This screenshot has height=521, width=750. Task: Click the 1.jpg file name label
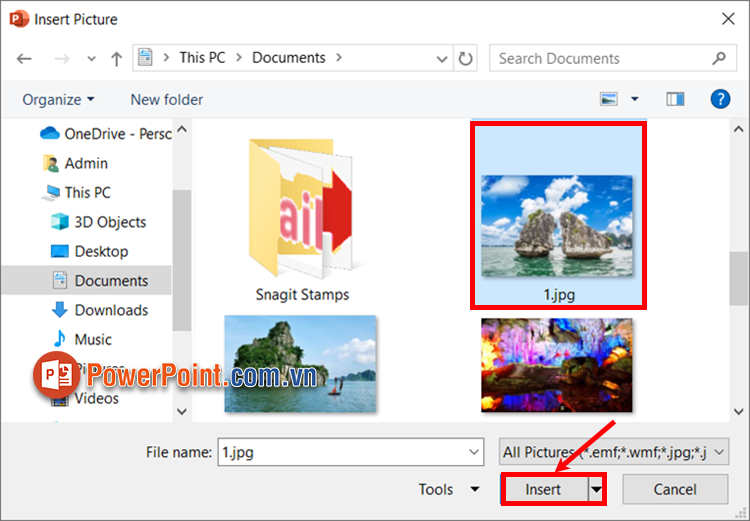(559, 294)
